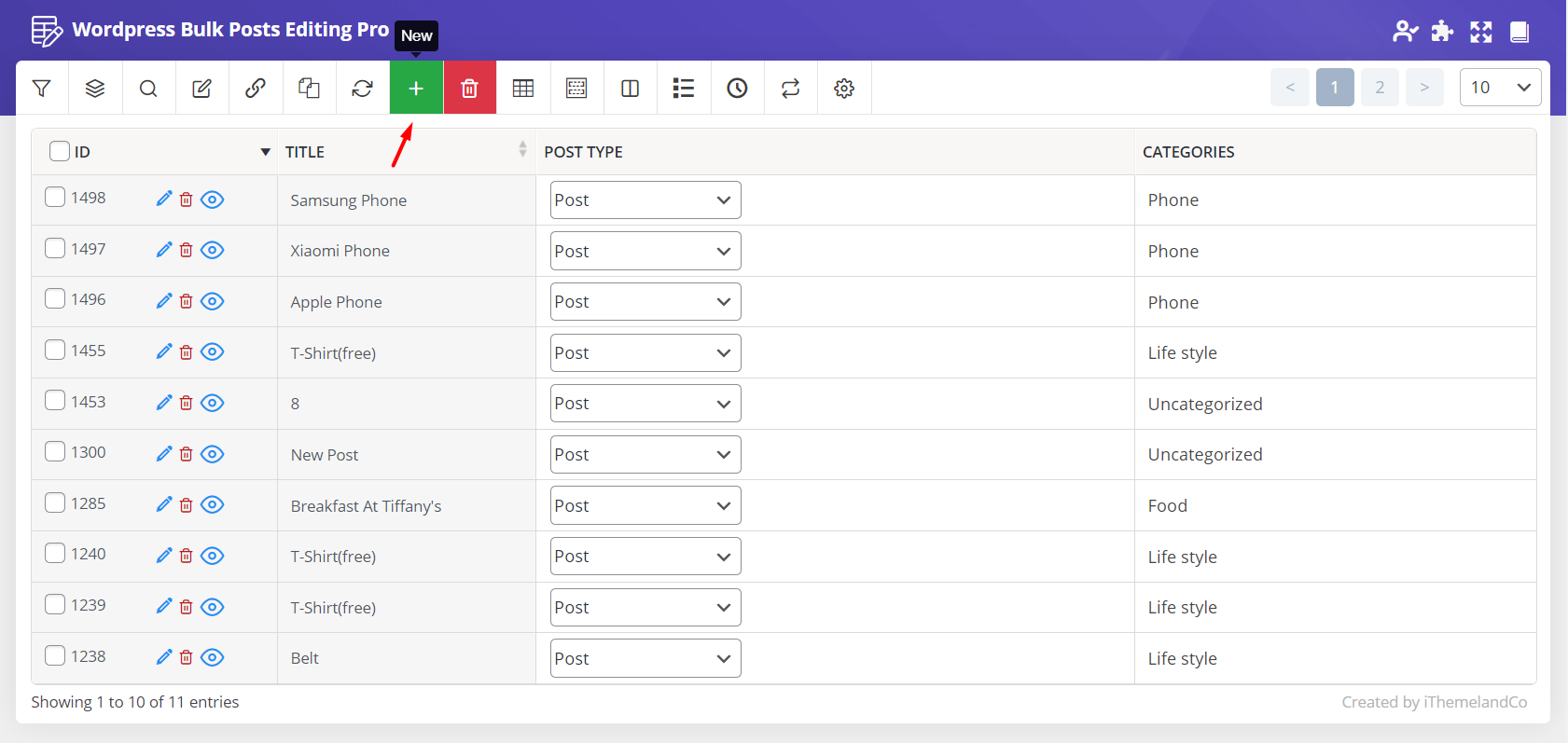This screenshot has height=743, width=1568.
Task: Edit post 1498 with pencil icon
Action: point(164,199)
